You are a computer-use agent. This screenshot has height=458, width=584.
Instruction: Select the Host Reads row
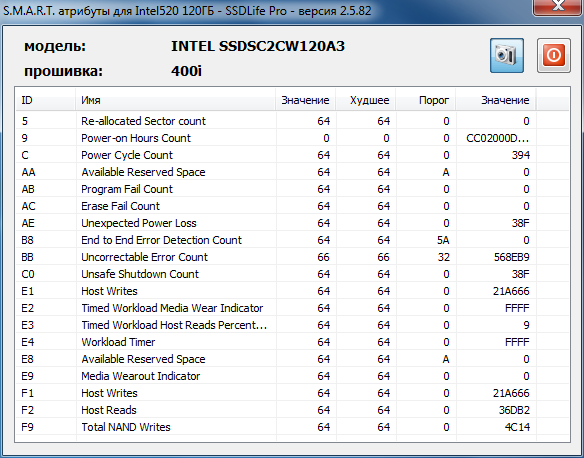coord(292,410)
